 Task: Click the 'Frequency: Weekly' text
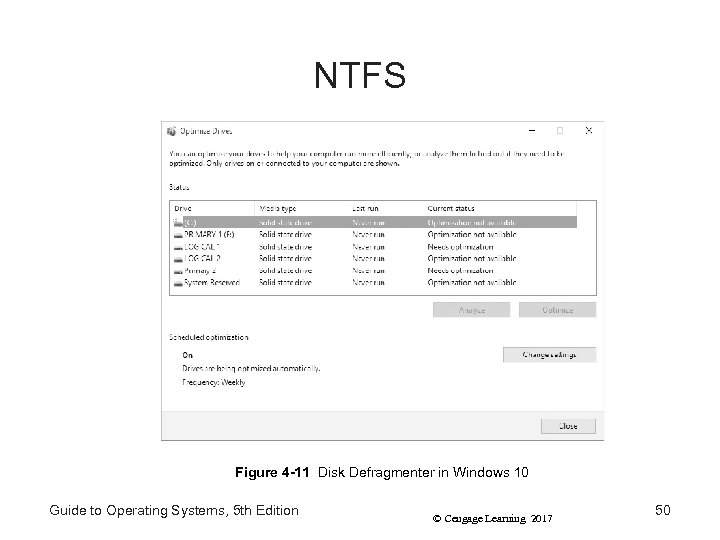tap(214, 382)
